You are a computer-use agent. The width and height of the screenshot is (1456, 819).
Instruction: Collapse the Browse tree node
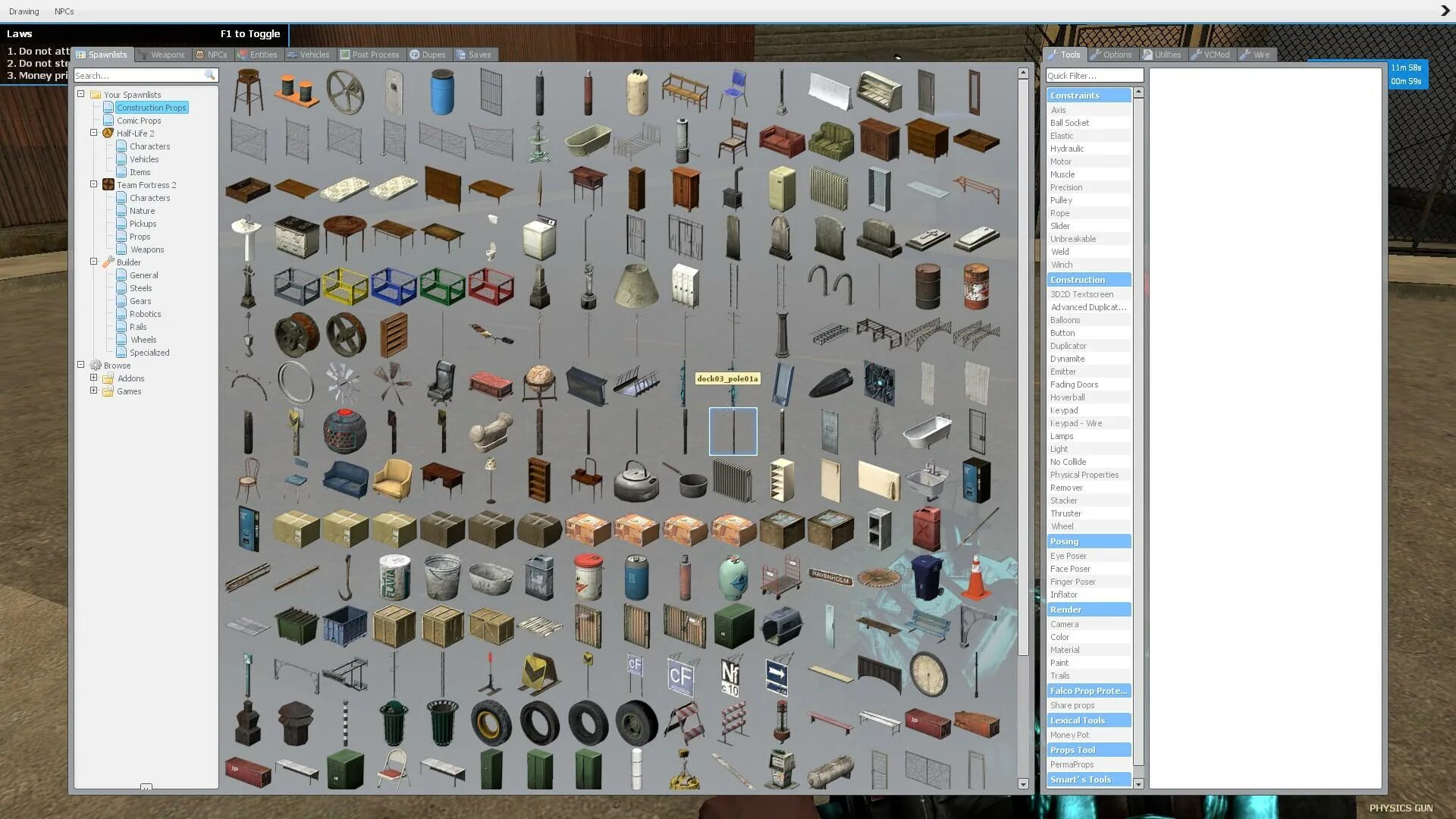81,365
